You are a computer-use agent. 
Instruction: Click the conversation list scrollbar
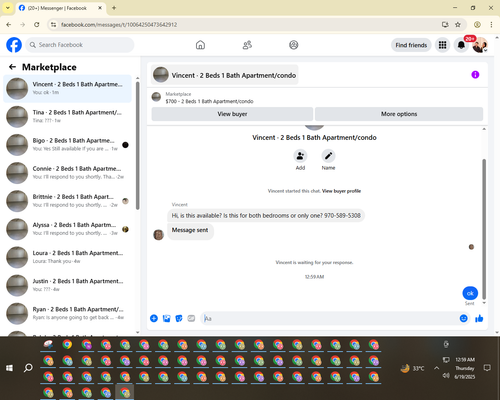[x=138, y=145]
